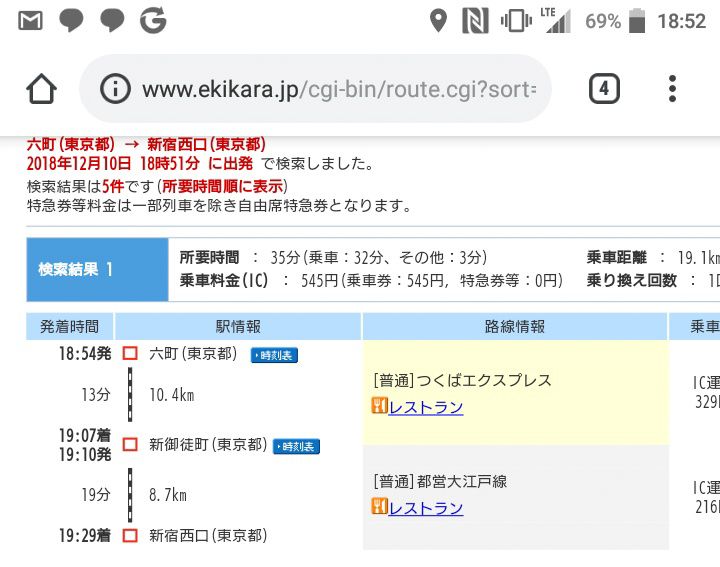Open Chrome three-dot overflow menu
The width and height of the screenshot is (720, 567).
click(672, 89)
